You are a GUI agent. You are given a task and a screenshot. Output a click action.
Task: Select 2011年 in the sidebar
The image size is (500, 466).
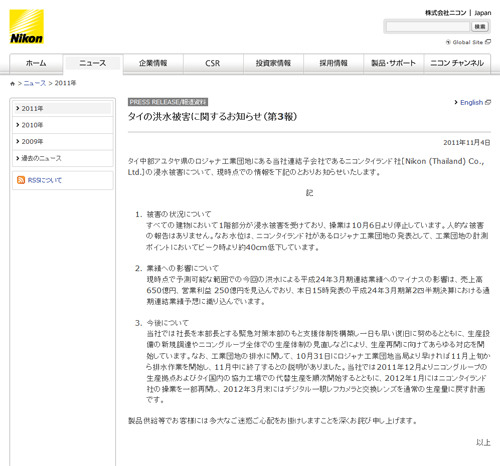63,108
